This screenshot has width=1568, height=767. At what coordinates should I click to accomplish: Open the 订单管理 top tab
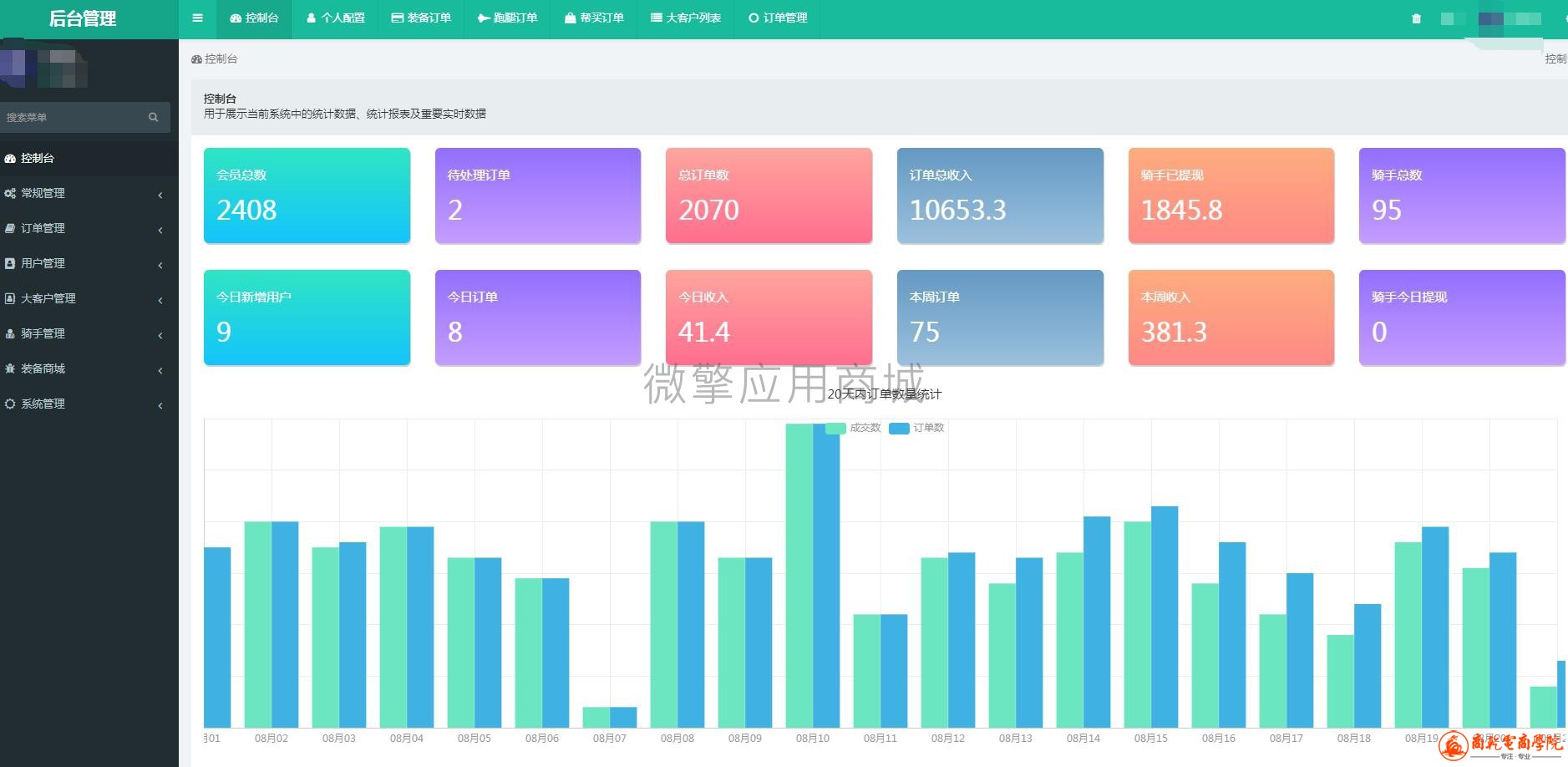(778, 18)
